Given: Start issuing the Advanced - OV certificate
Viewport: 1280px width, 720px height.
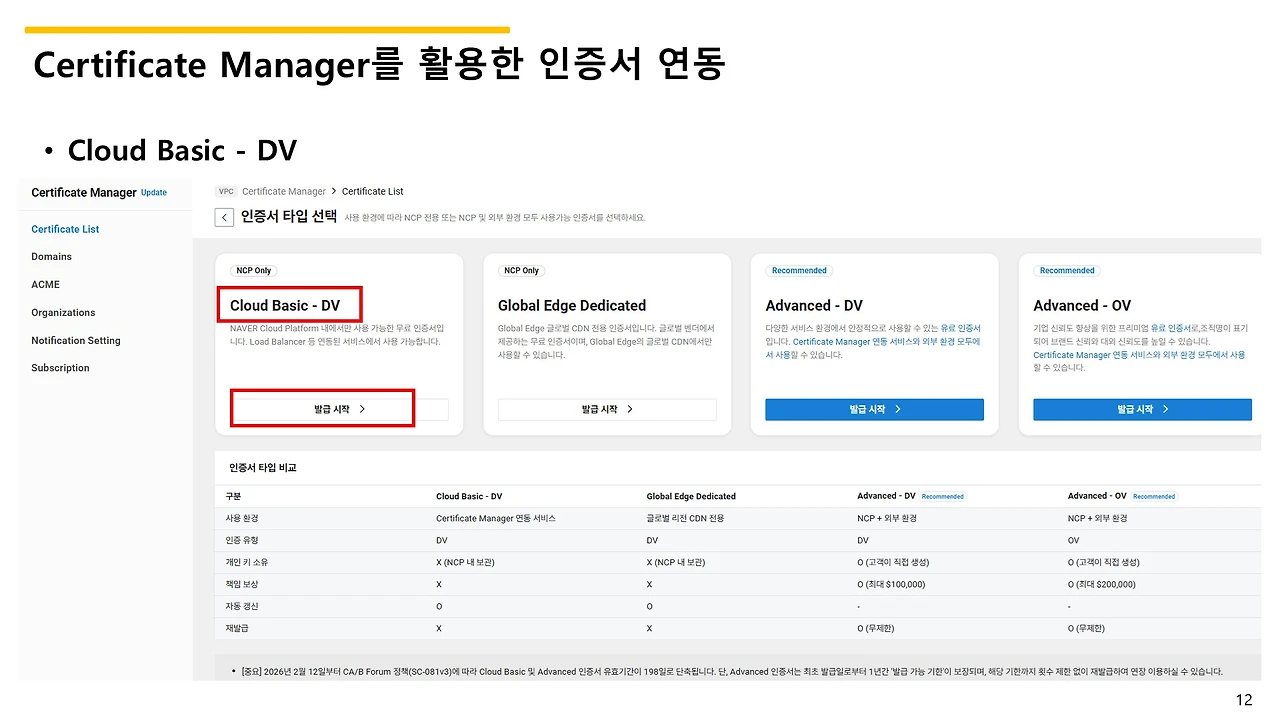Looking at the screenshot, I should [x=1142, y=409].
